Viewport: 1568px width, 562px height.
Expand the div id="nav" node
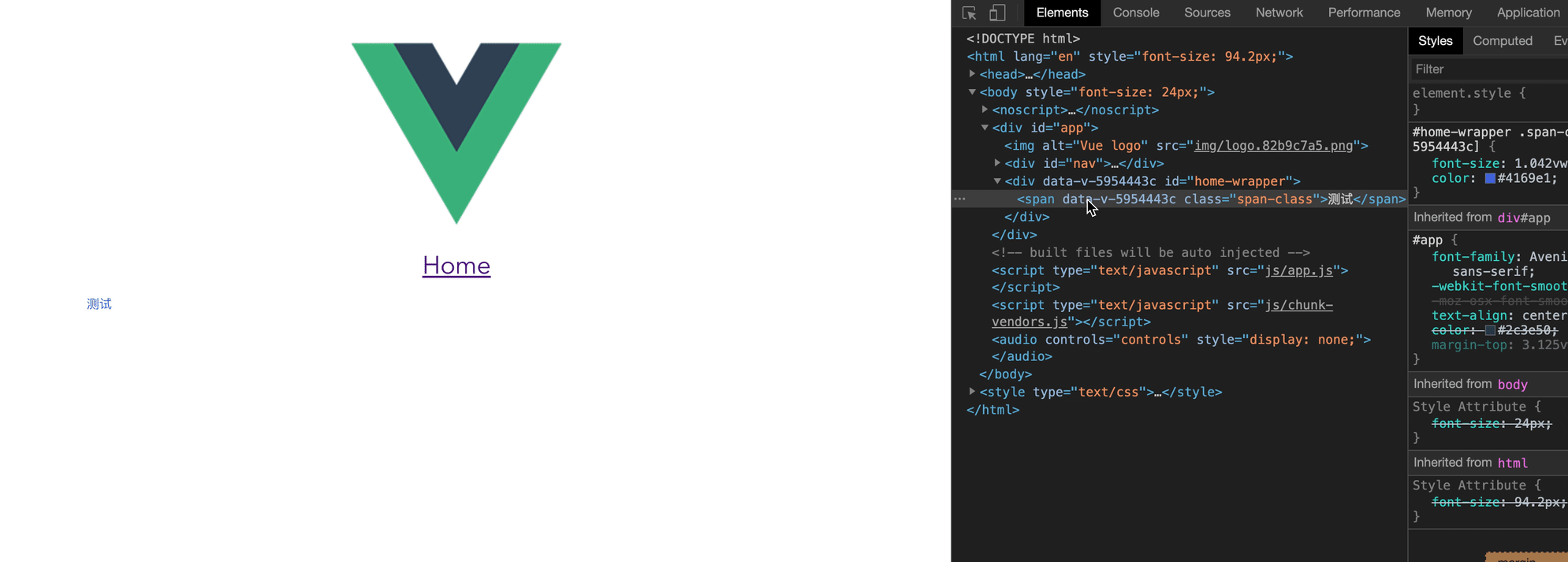(x=998, y=163)
